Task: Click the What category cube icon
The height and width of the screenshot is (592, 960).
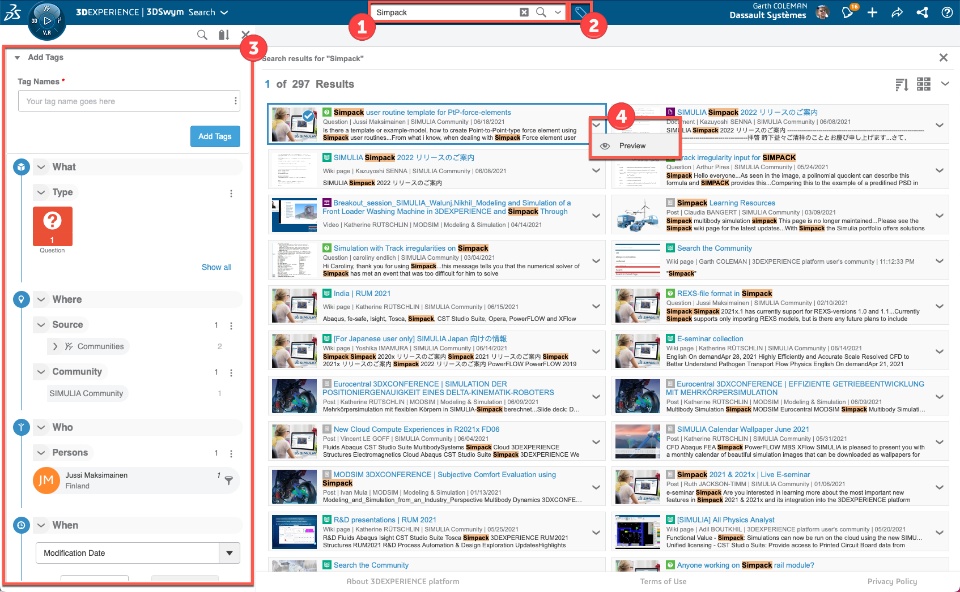Action: coord(21,167)
